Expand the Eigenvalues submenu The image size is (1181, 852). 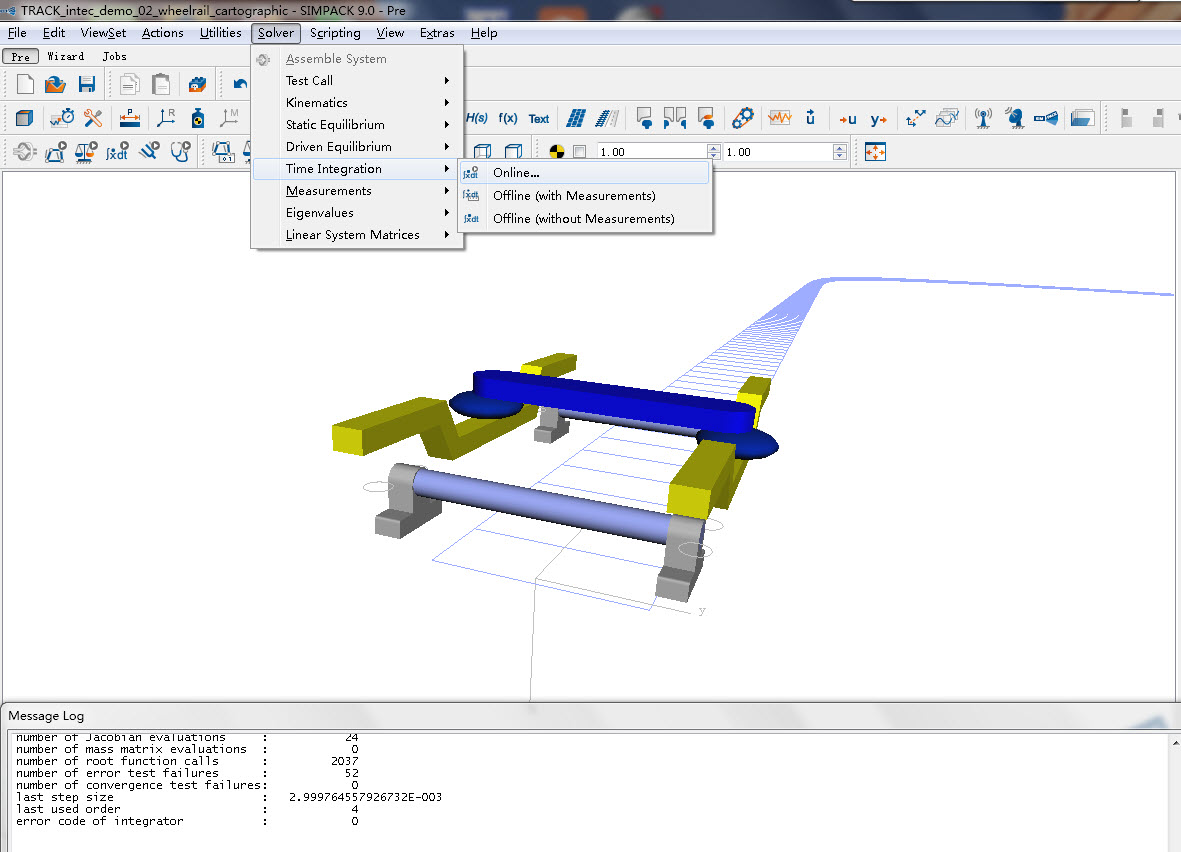[x=357, y=212]
